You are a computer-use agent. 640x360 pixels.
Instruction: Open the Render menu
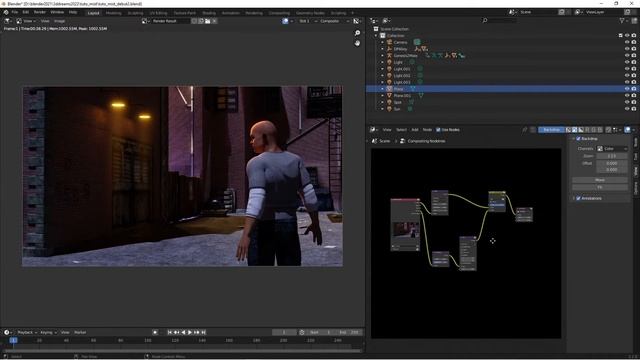pos(40,12)
